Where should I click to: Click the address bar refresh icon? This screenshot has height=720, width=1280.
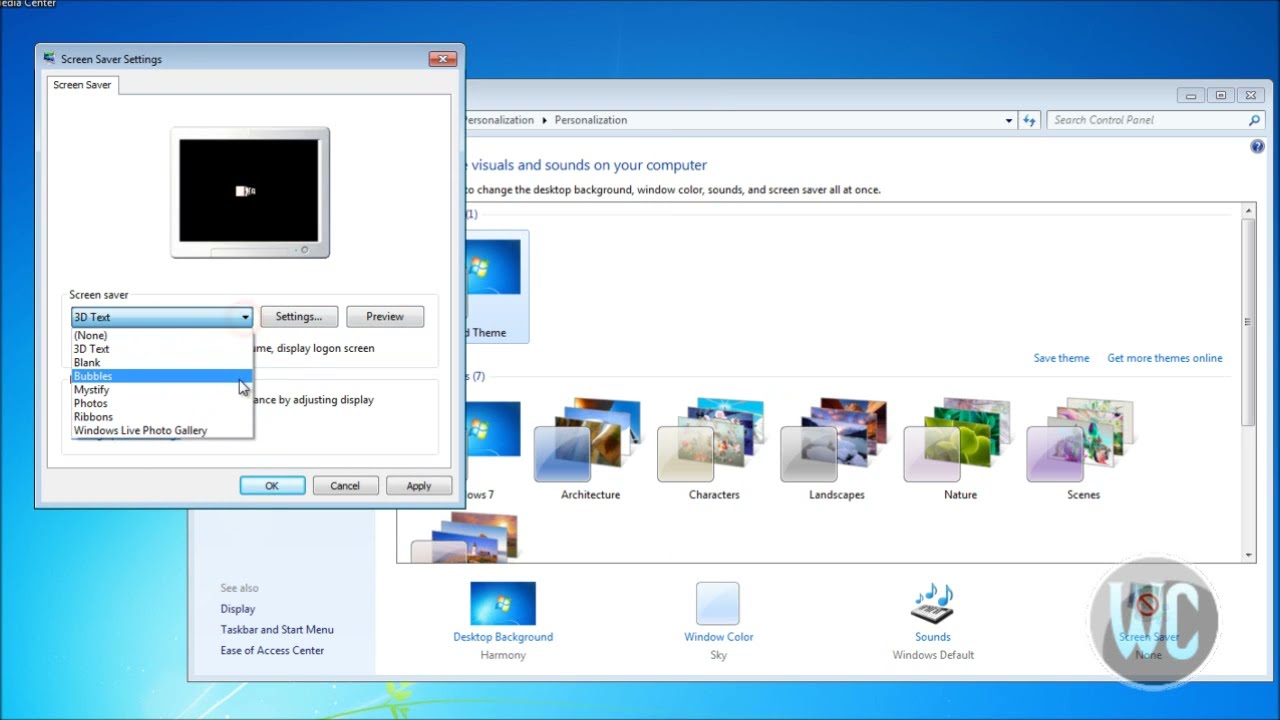1030,120
